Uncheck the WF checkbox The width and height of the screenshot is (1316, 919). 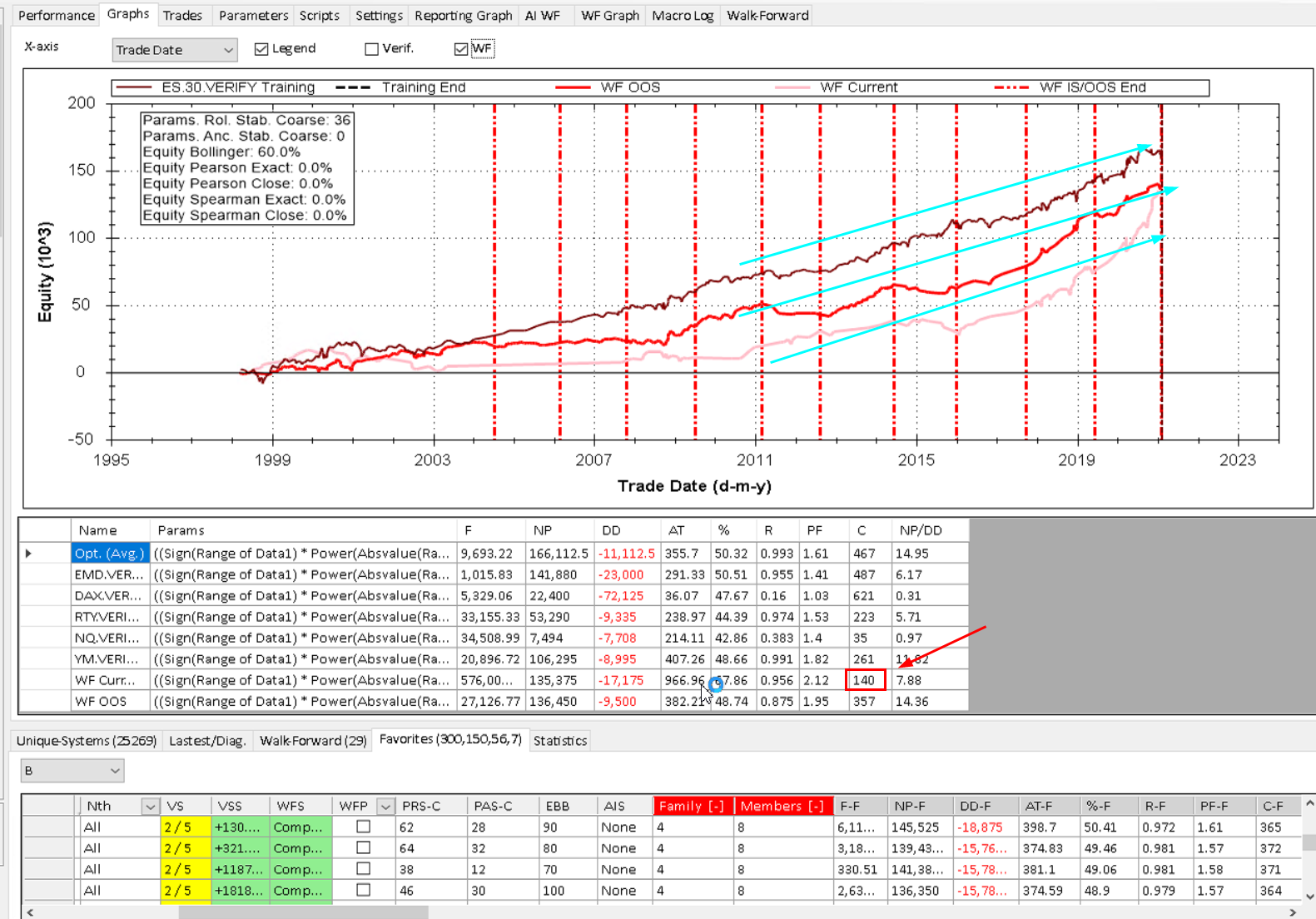coord(461,49)
